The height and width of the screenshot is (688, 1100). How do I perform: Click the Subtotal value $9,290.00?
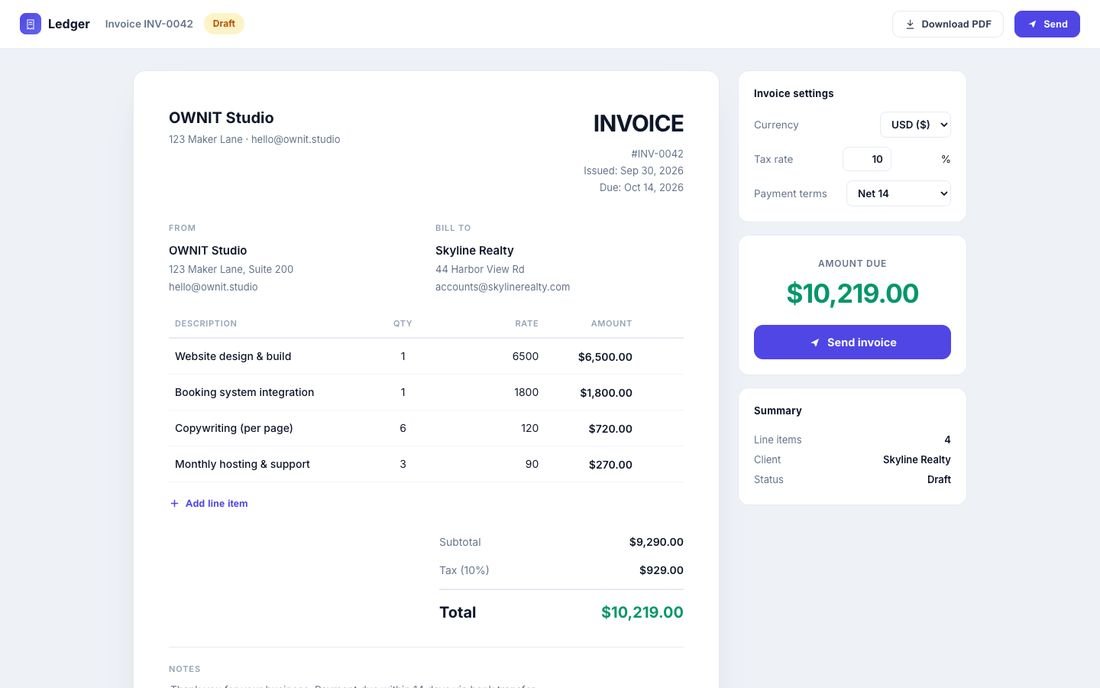coord(656,542)
